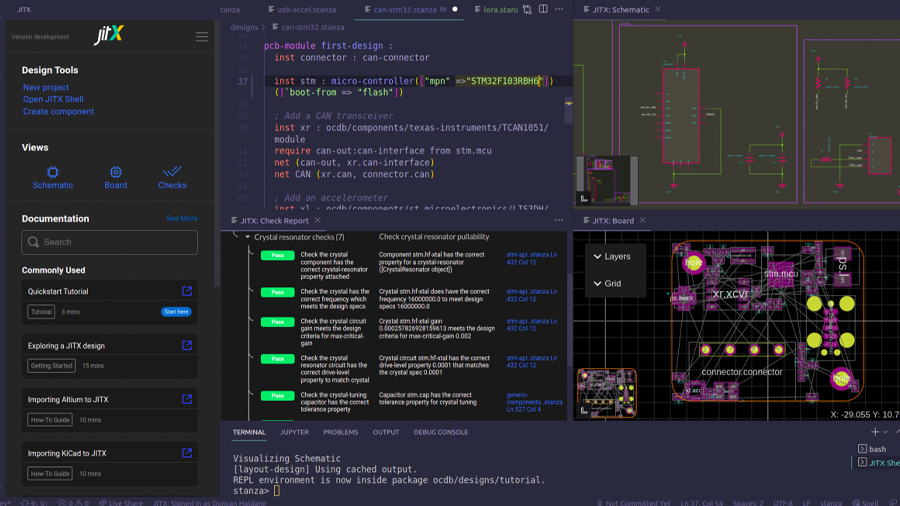Click the Live Share status bar item
The width and height of the screenshot is (900, 506).
click(121, 503)
